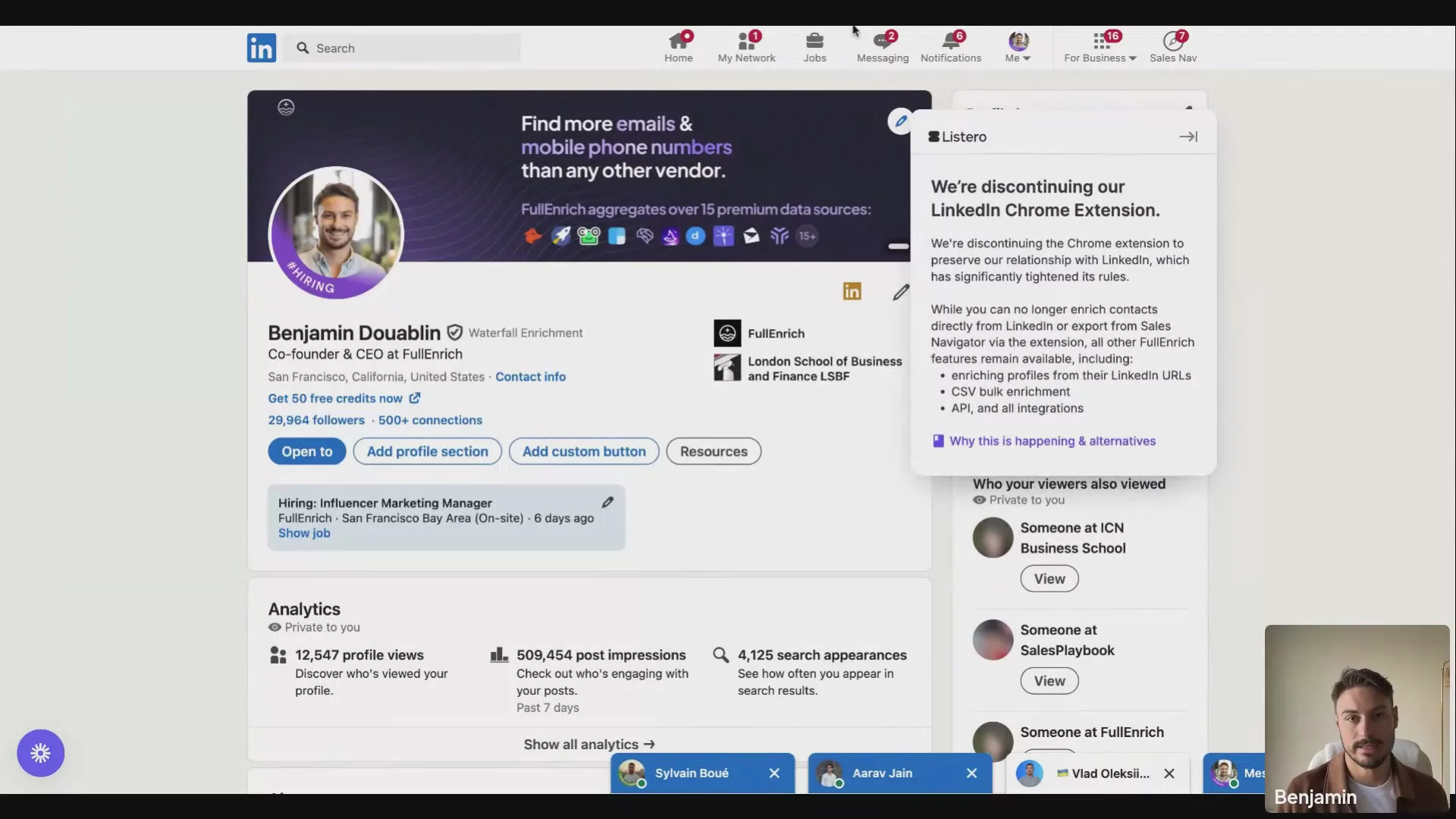This screenshot has width=1456, height=819.
Task: Click the Listero logo title
Action: (958, 136)
